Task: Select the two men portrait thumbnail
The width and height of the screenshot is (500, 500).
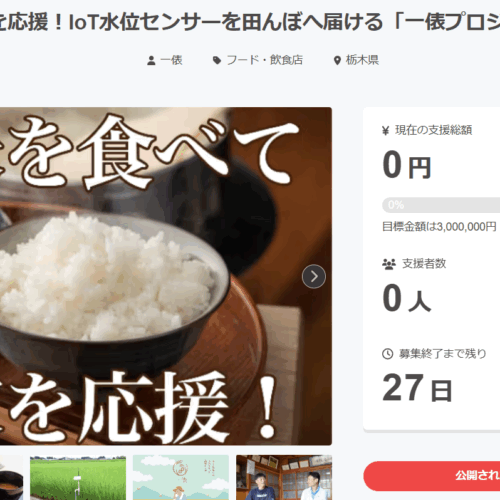Action: click(x=284, y=478)
